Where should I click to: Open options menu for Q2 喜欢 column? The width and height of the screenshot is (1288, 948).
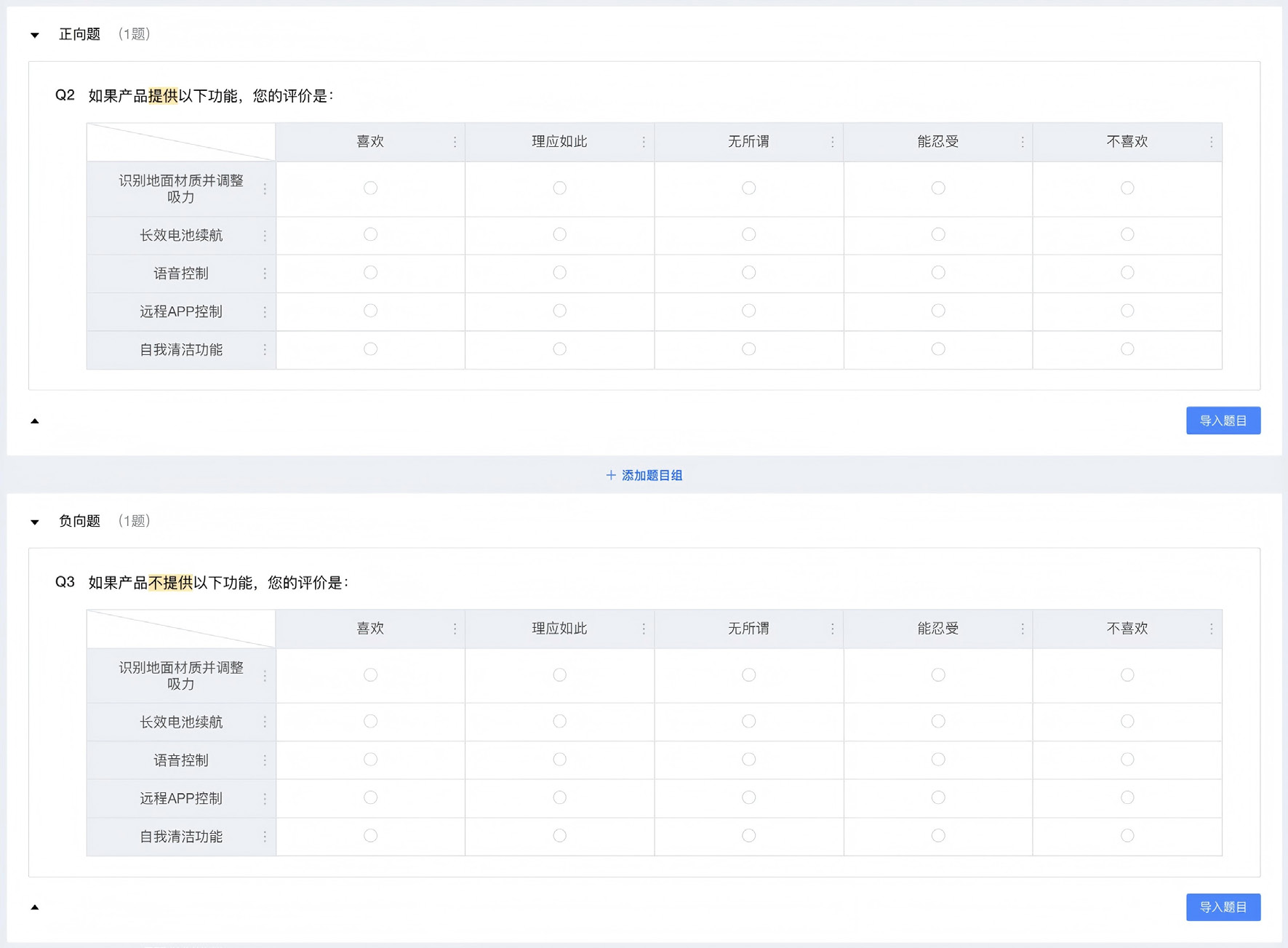pos(455,142)
